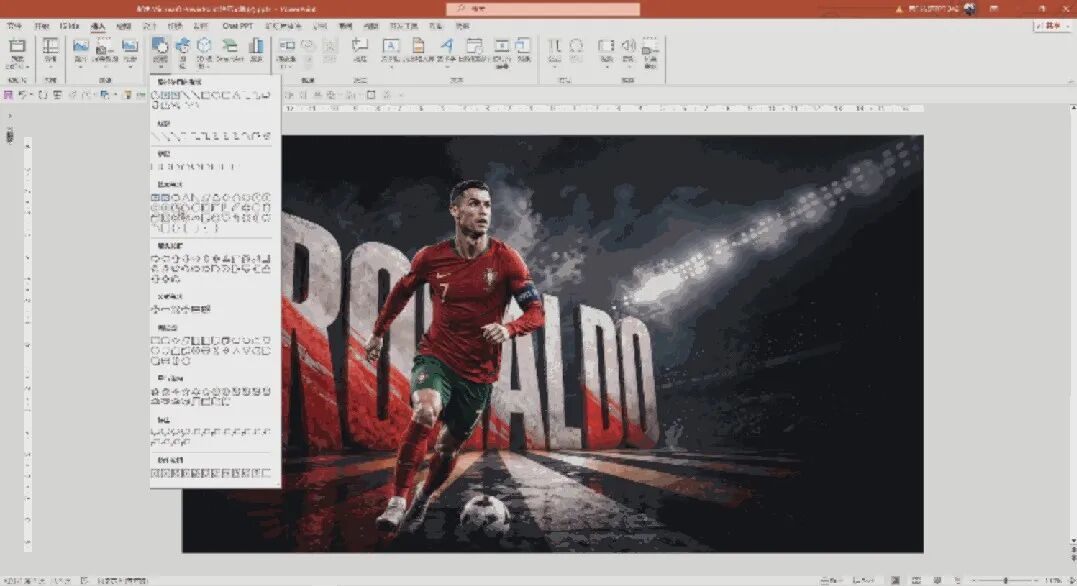This screenshot has width=1077, height=586.
Task: Click the Comment icon in ribbon
Action: click(359, 45)
